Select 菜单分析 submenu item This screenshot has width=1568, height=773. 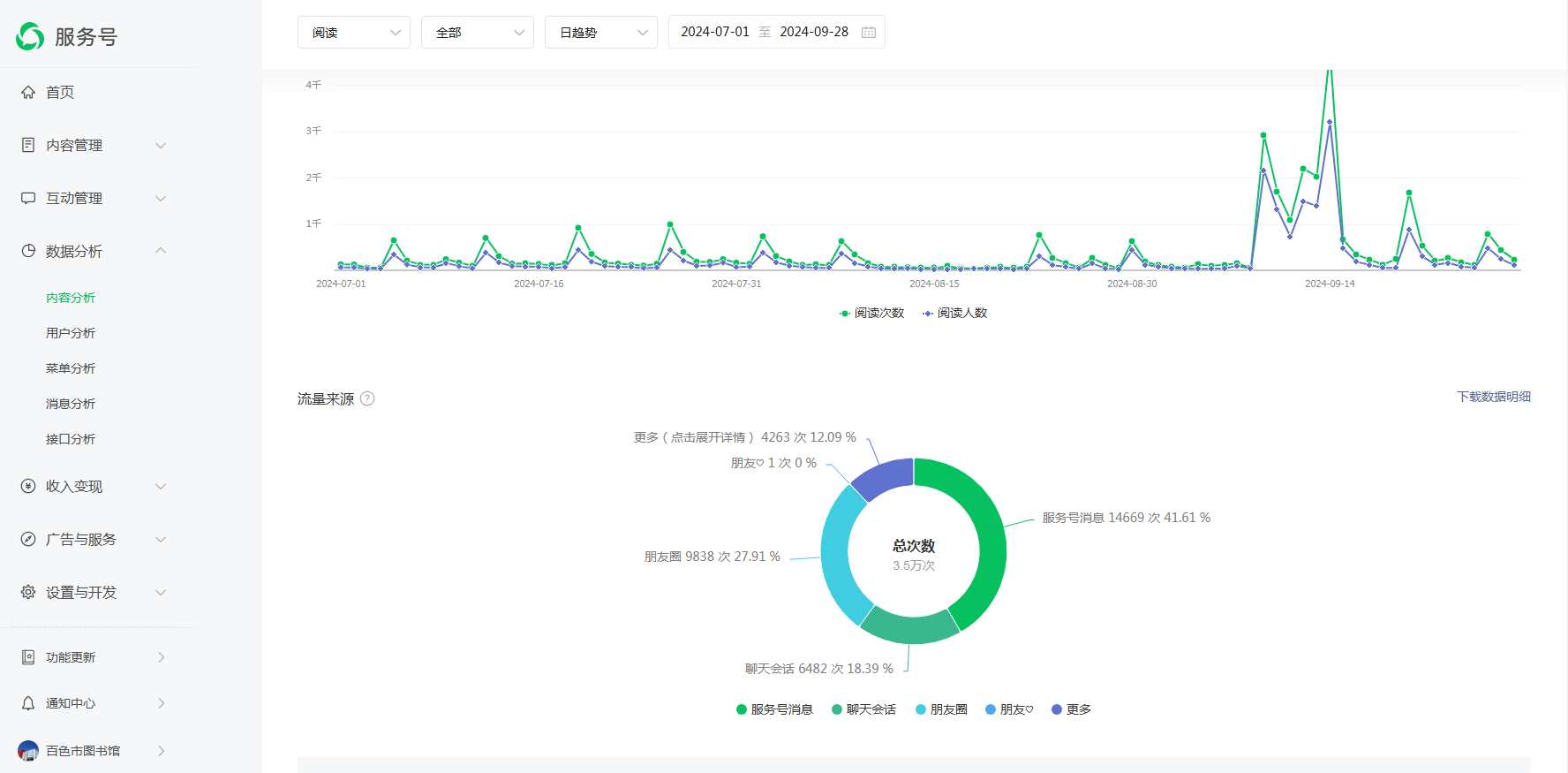(x=71, y=368)
